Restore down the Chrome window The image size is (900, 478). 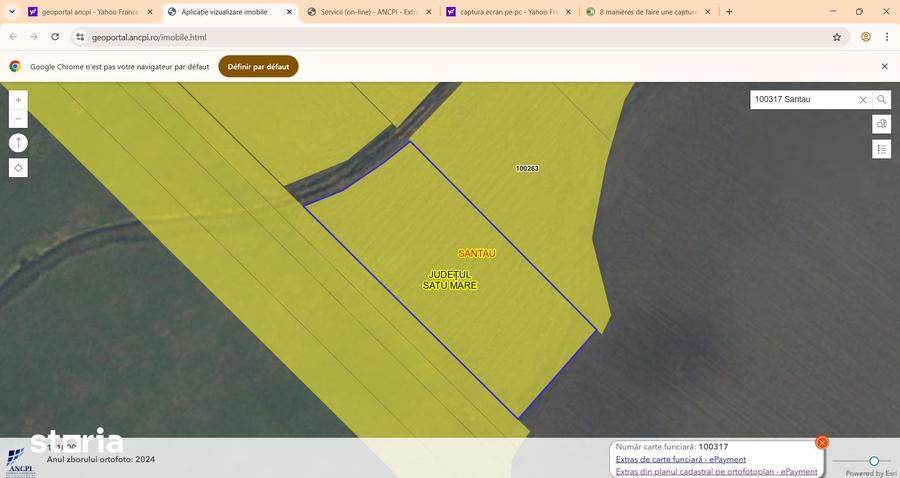tap(859, 11)
